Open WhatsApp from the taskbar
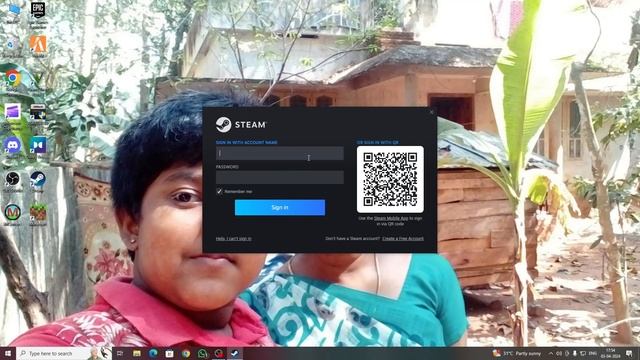 [202, 353]
